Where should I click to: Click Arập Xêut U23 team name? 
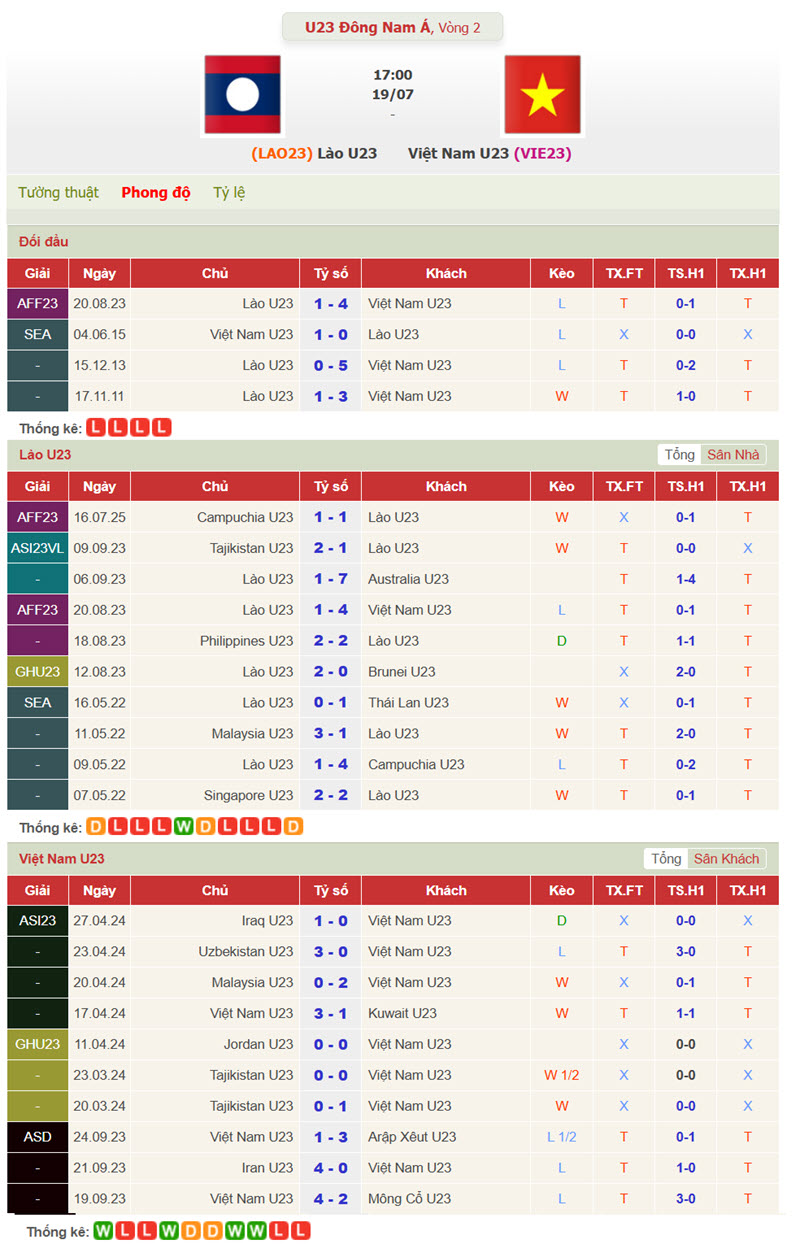412,1137
